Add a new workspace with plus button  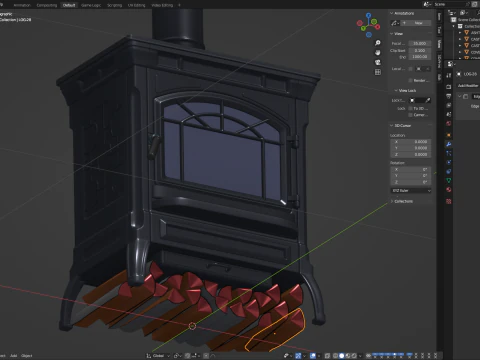[x=179, y=5]
